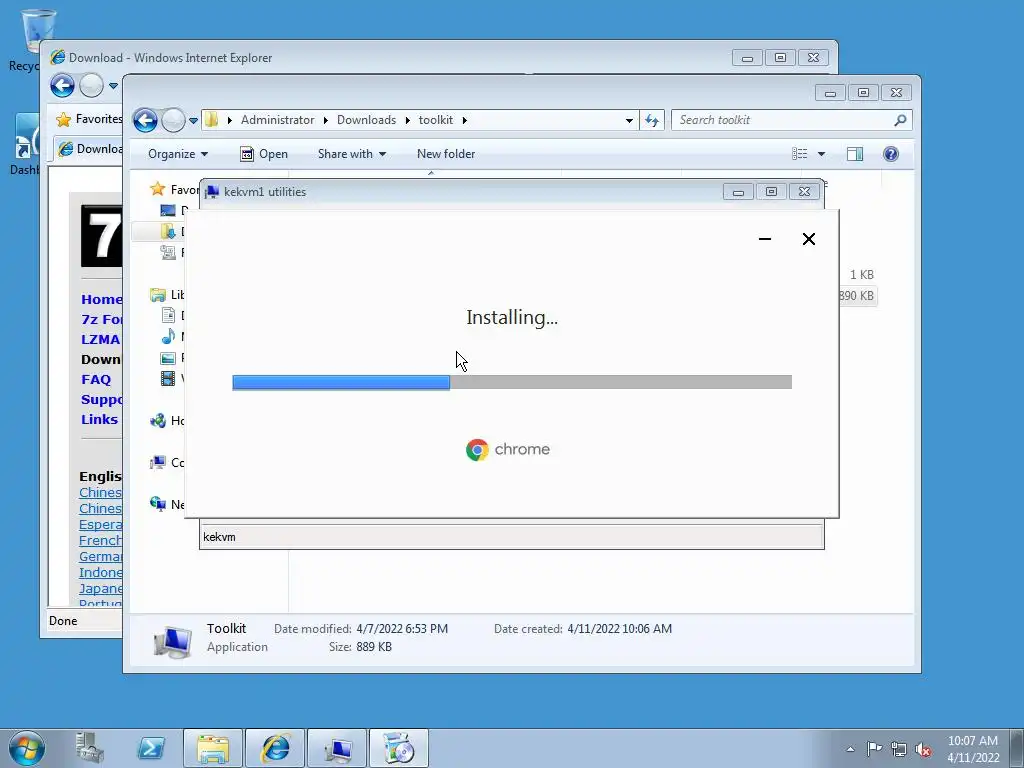Expand the arrow after the Administrator breadcrumb
Viewport: 1024px width, 768px height.
(325, 120)
